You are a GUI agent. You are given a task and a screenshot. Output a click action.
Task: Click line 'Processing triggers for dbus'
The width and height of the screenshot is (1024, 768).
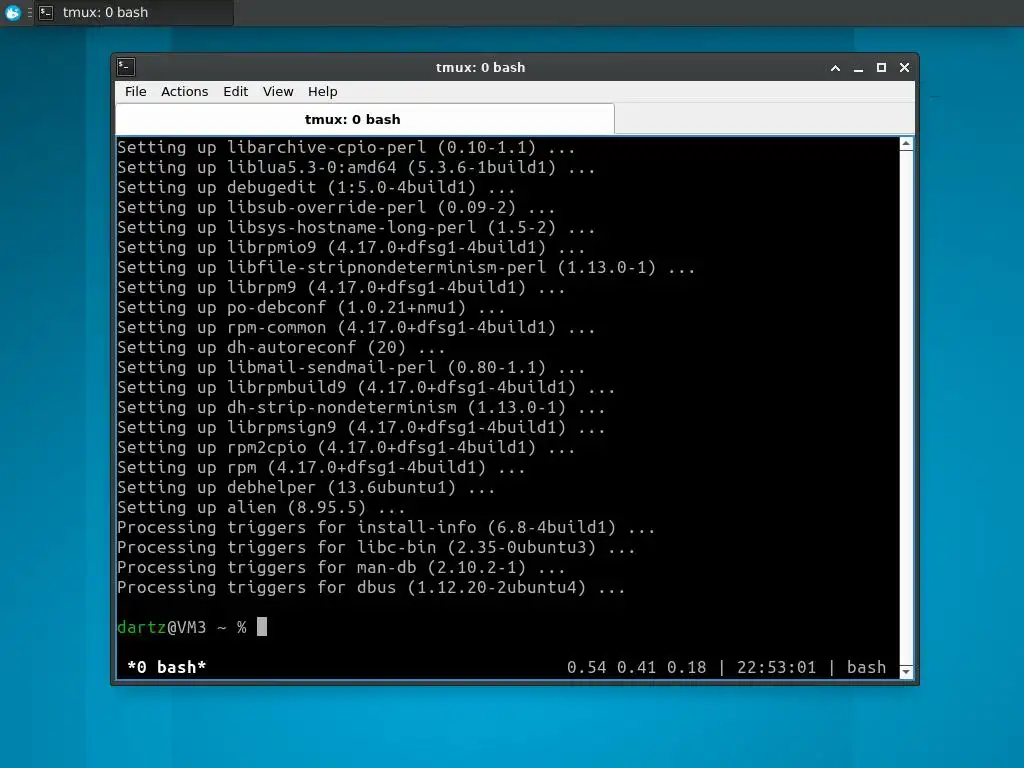pos(371,588)
